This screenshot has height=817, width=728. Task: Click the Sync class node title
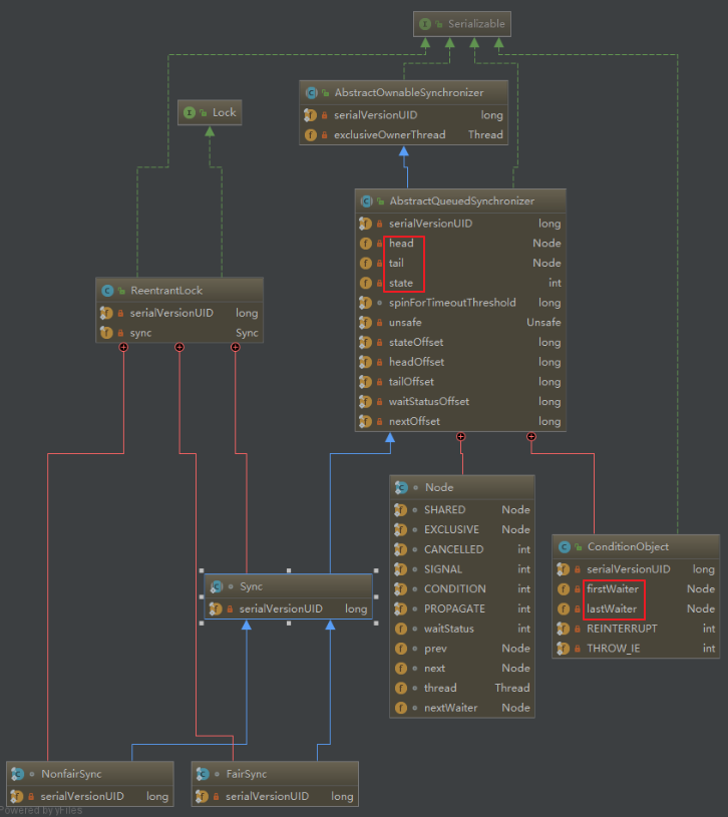point(251,587)
